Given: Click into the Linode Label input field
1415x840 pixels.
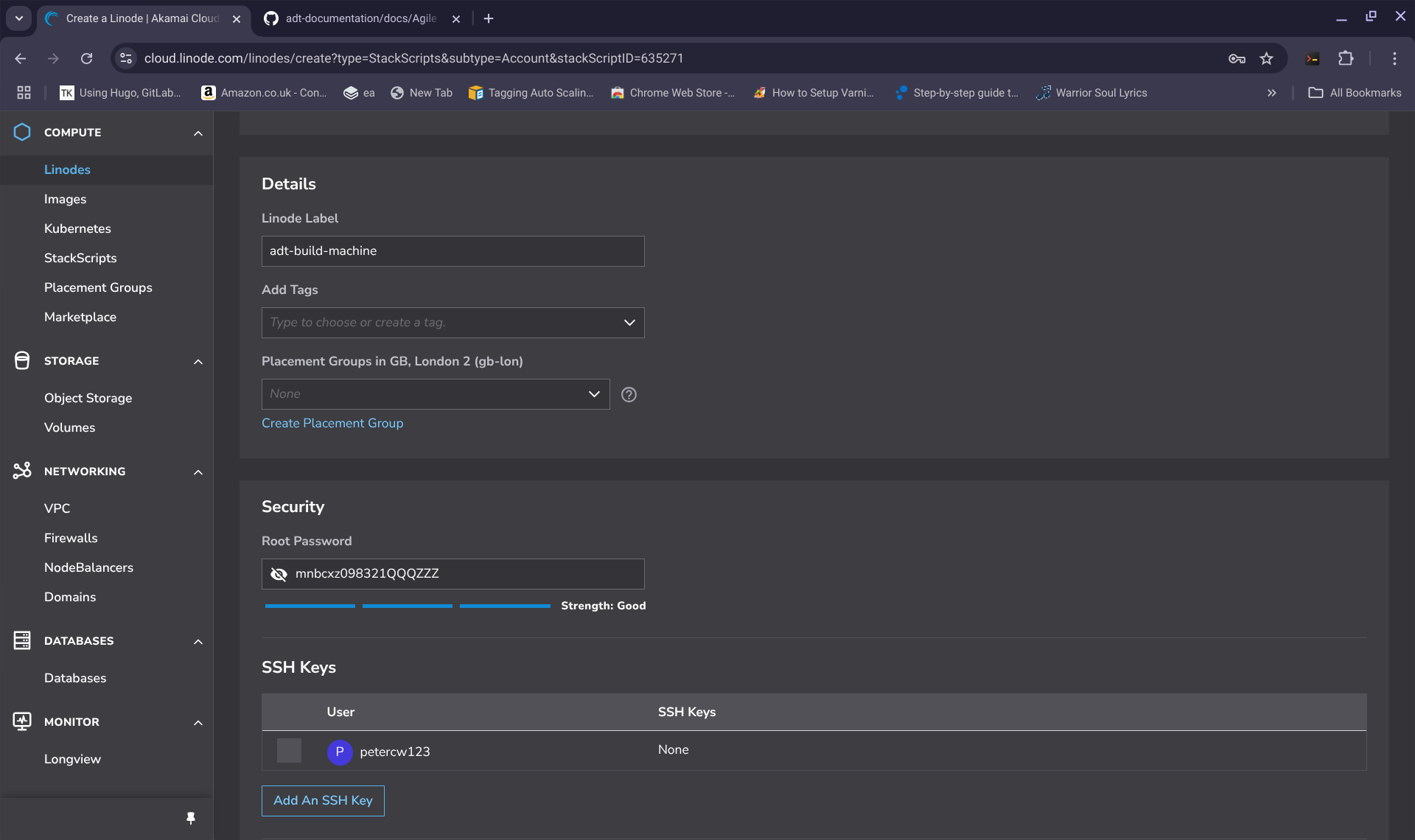Looking at the screenshot, I should (453, 251).
